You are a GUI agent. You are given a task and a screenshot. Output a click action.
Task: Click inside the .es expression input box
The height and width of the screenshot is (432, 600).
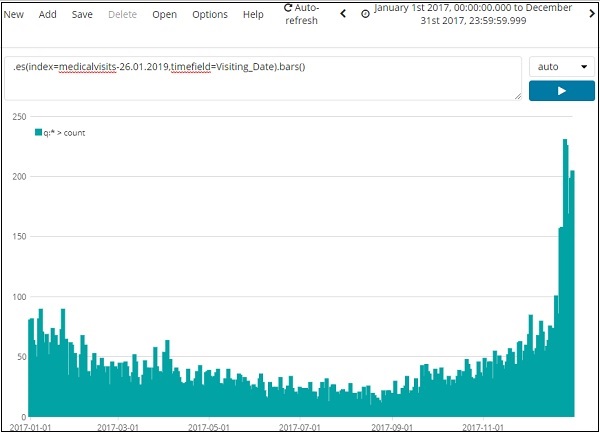(x=262, y=78)
